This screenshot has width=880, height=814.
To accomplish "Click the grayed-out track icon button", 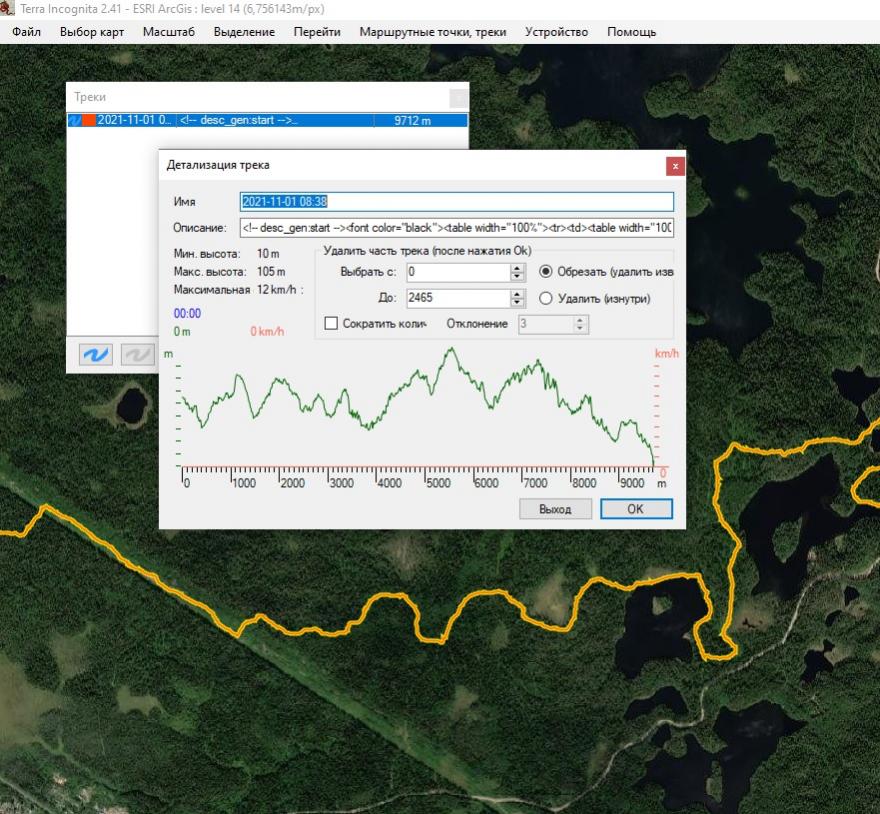I will (x=136, y=355).
